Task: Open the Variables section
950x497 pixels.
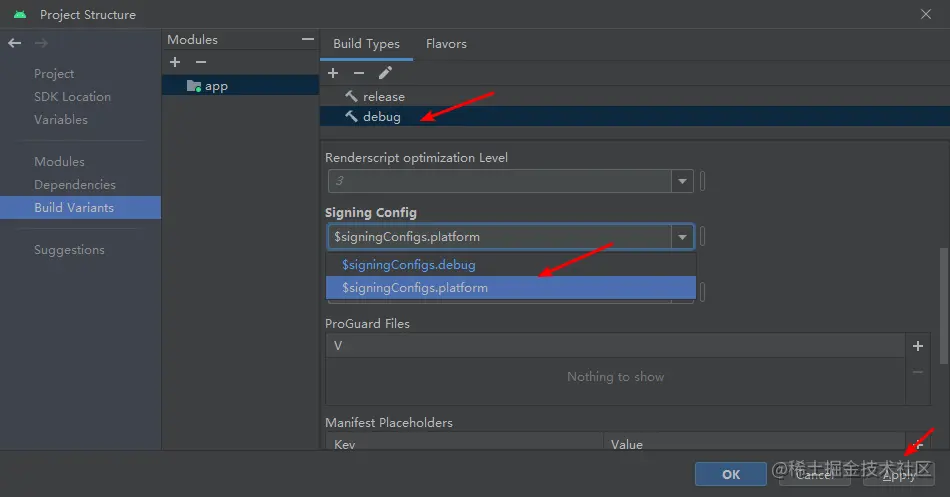Action: click(x=61, y=119)
